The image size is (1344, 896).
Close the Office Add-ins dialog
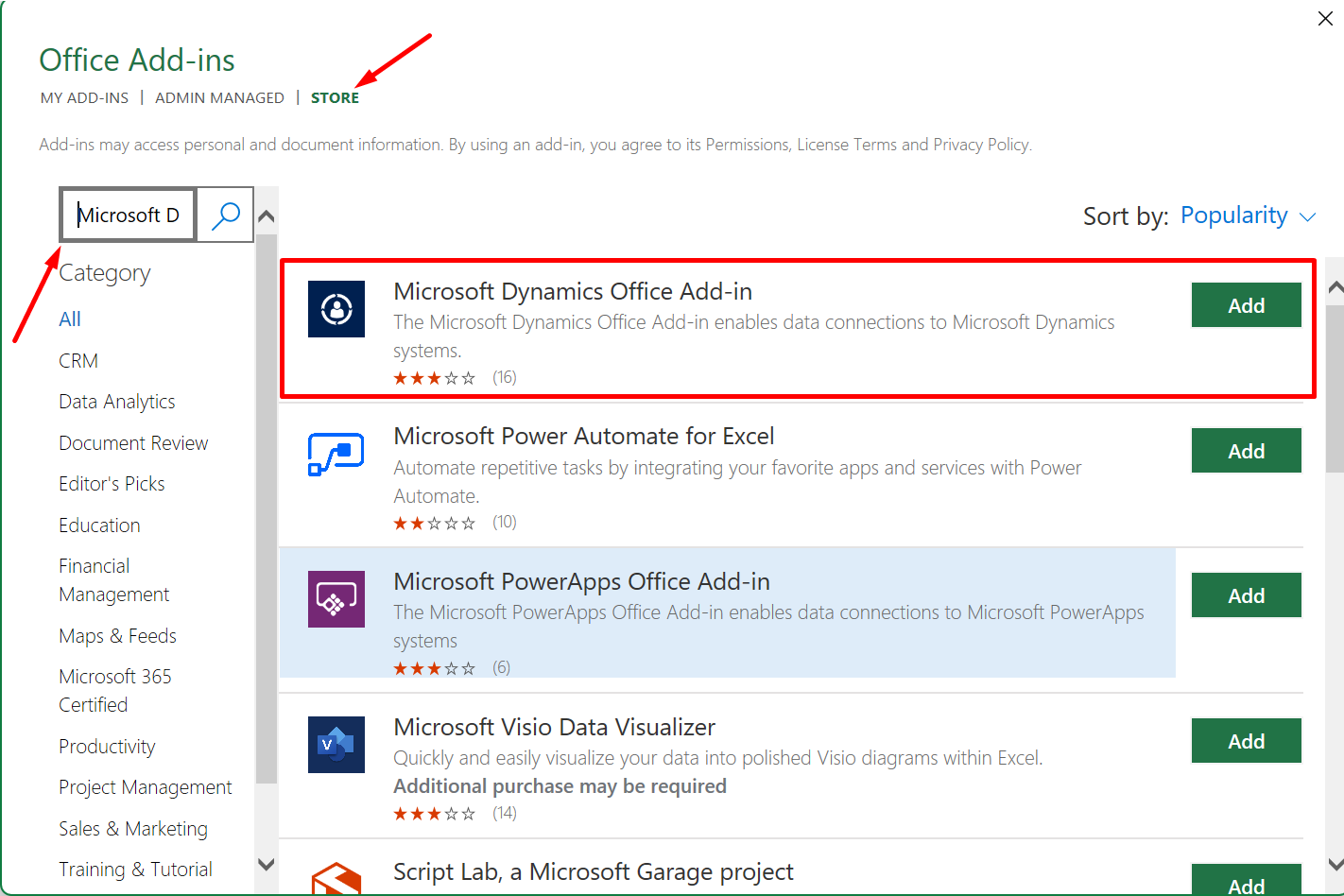point(1325,19)
